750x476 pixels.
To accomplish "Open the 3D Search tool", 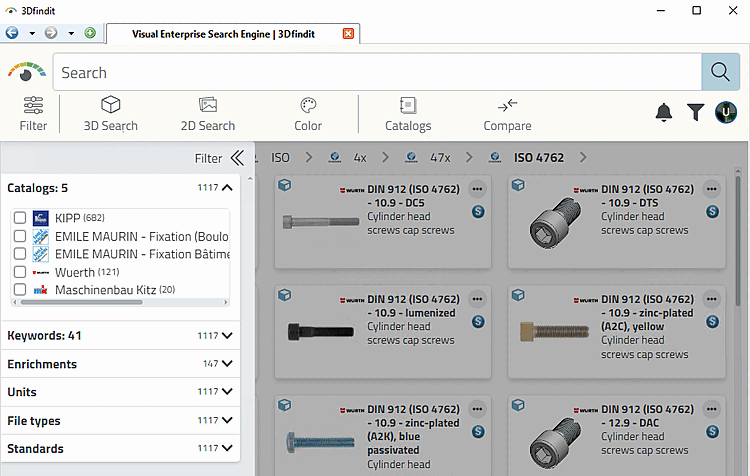I will [110, 113].
